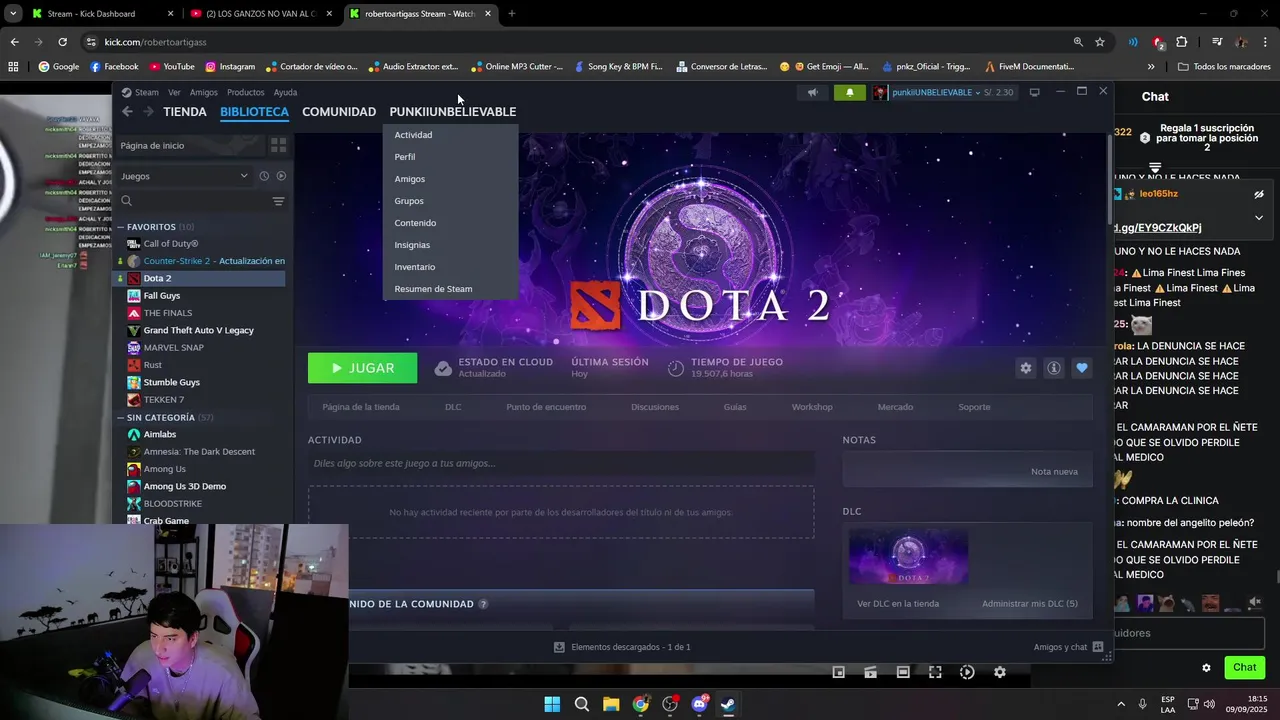
Task: Select Fall Guys in library list
Action: [161, 296]
